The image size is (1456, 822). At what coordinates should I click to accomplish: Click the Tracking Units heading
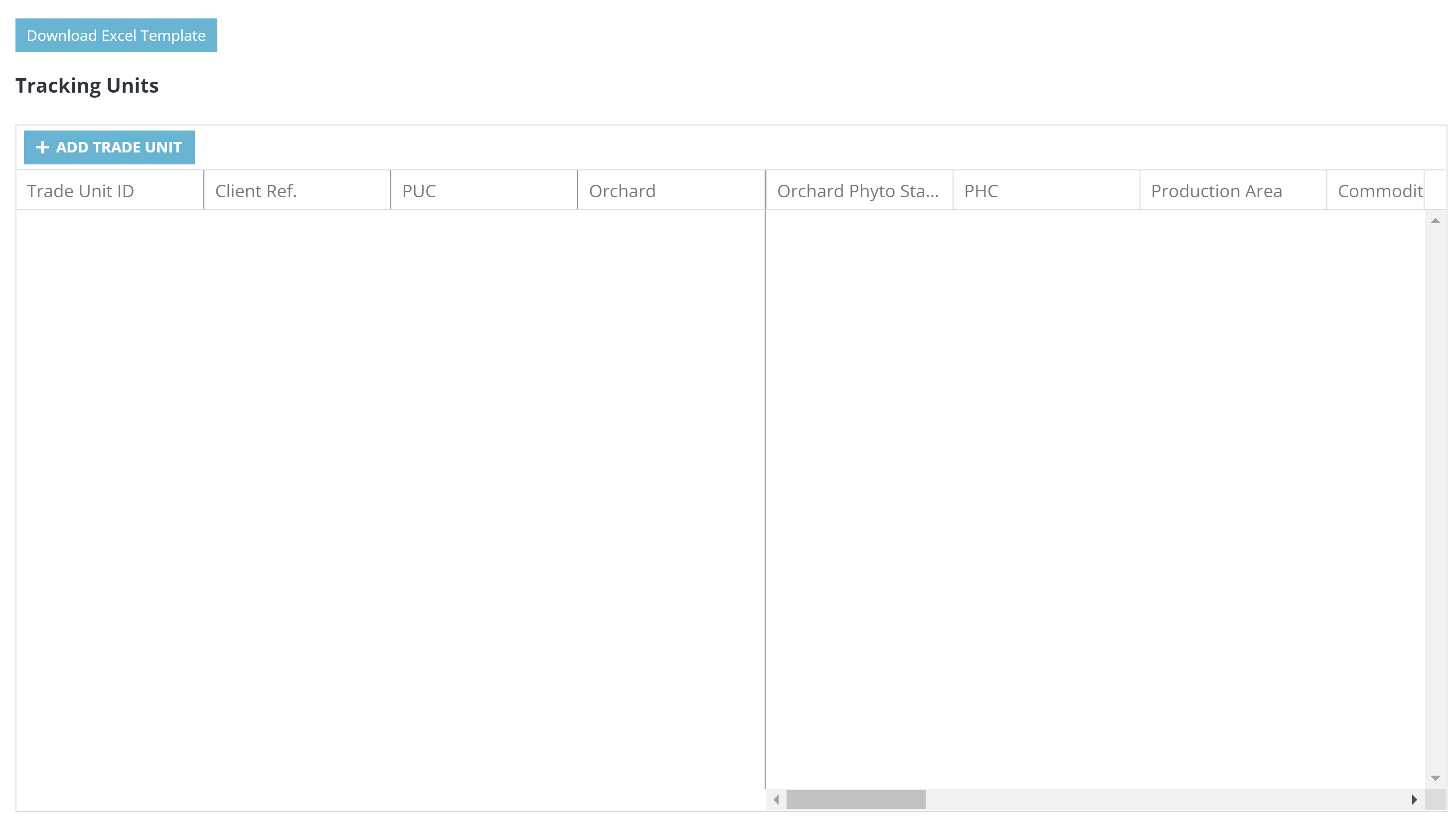coord(87,85)
